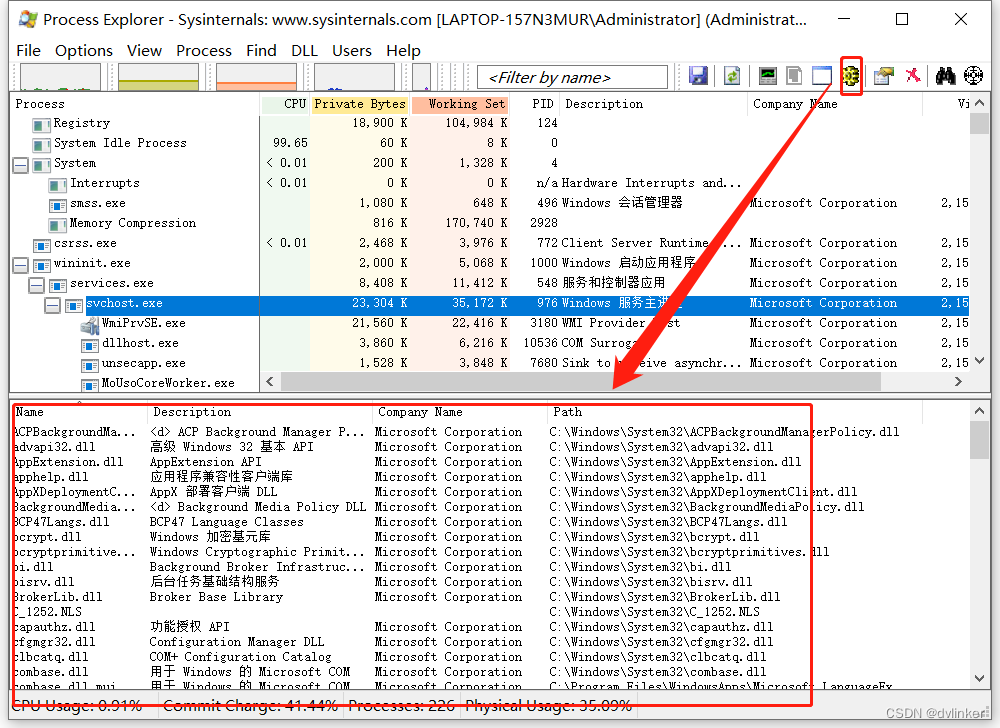This screenshot has width=1000, height=728.
Task: Click the Process Explorer title bar icon
Action: tap(27, 19)
